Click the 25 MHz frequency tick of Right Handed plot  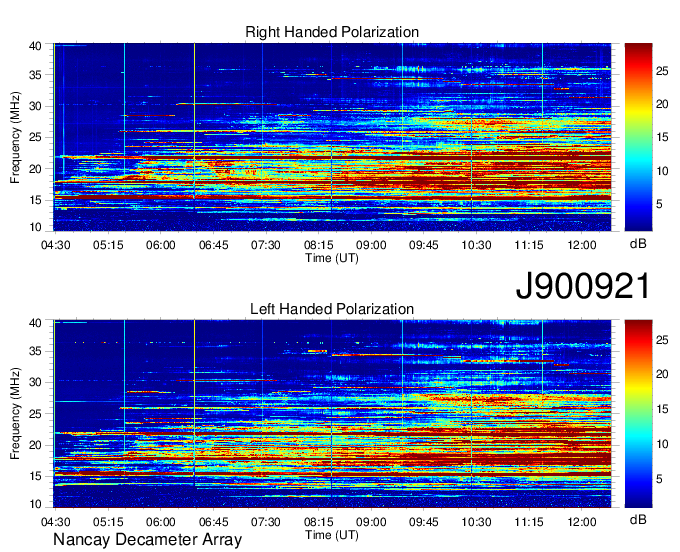[x=35, y=137]
